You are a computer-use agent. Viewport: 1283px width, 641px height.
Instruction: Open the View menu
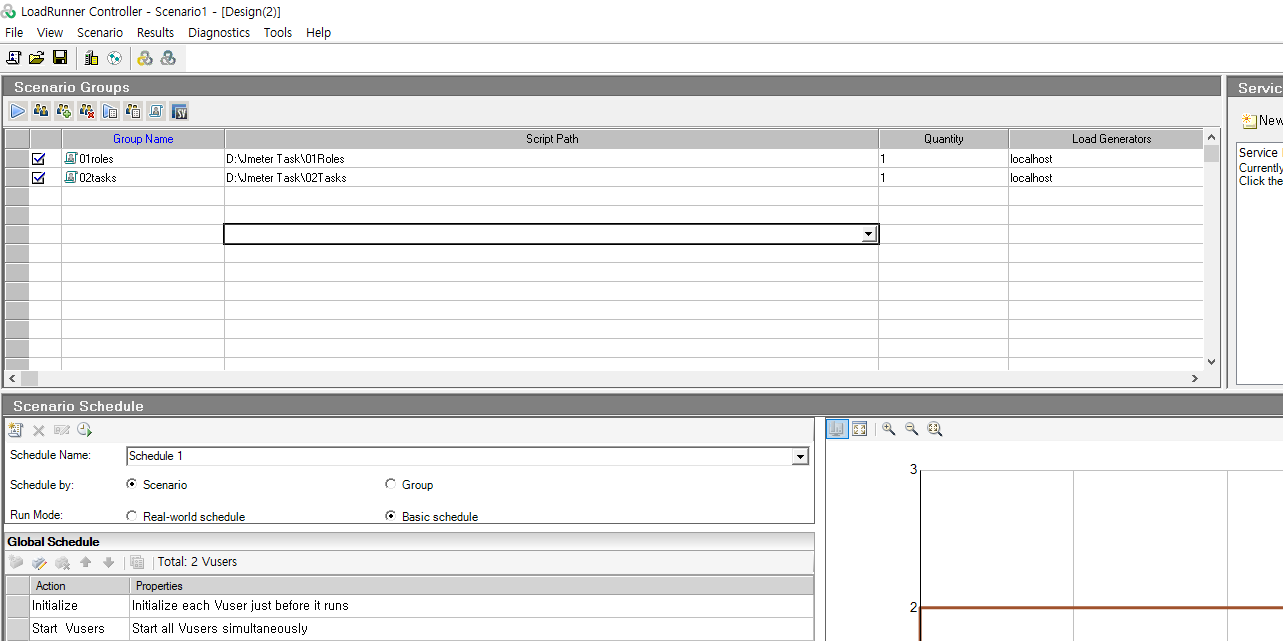point(50,32)
